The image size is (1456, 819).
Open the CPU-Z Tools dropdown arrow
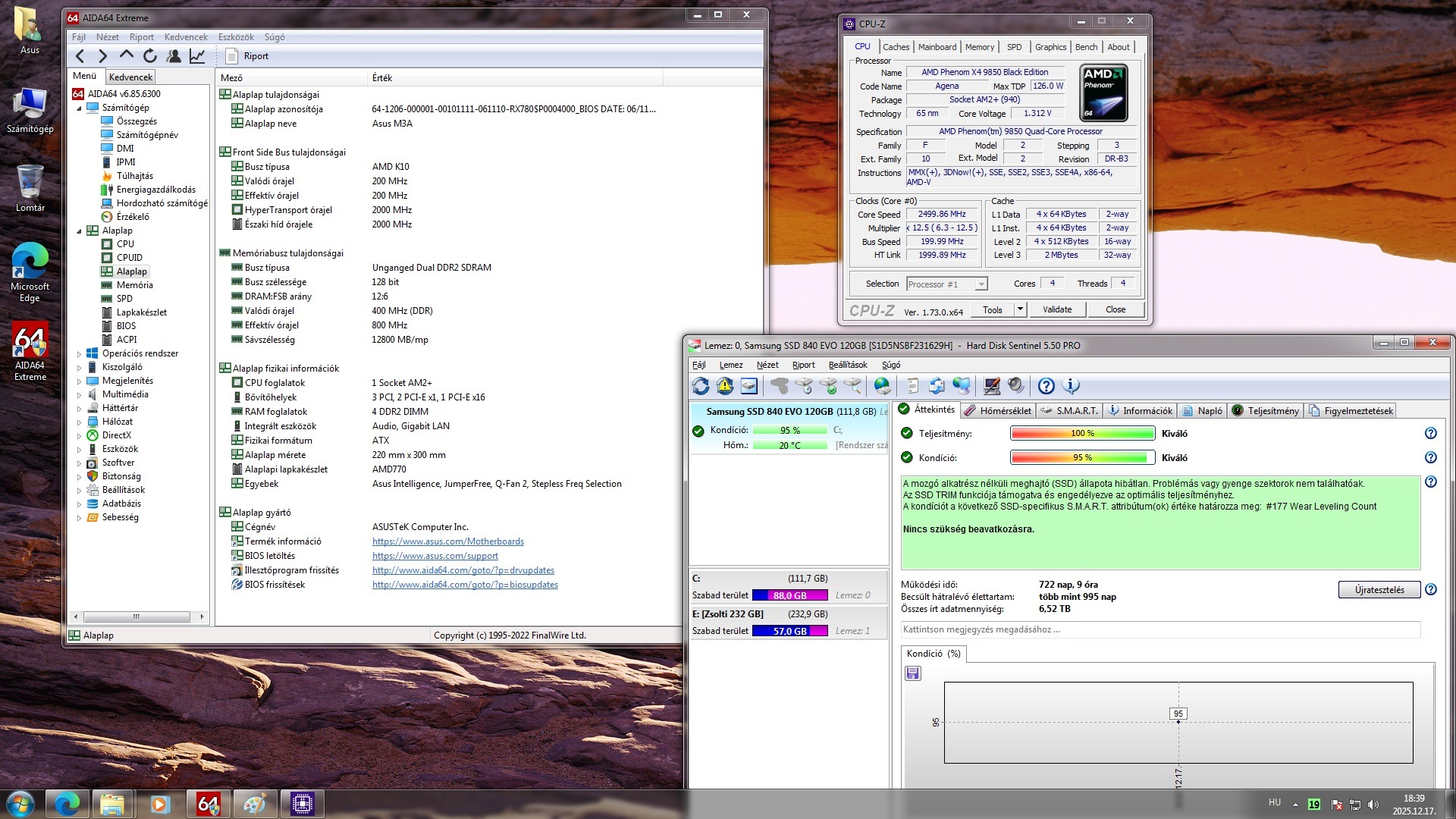(x=1020, y=309)
